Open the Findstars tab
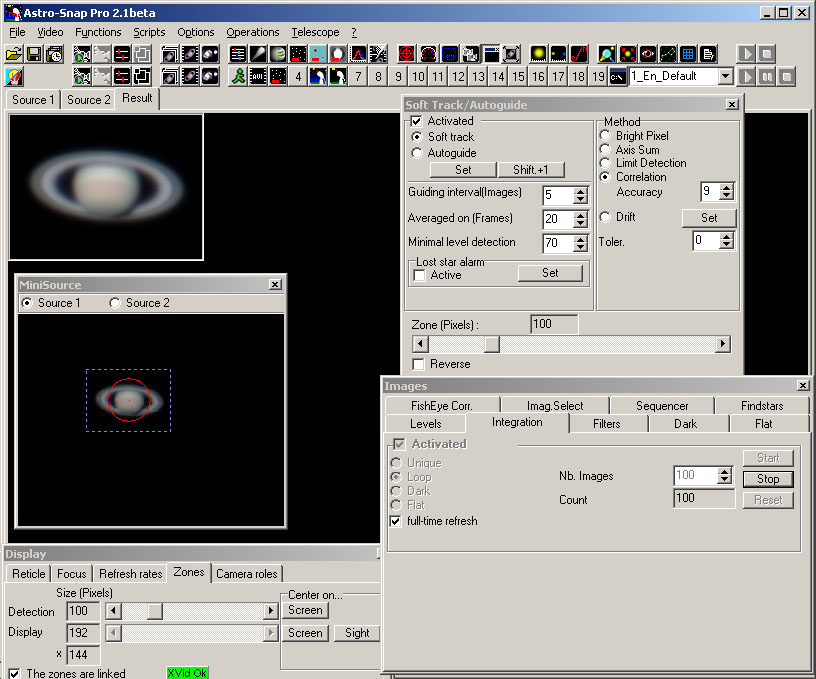Viewport: 816px width, 679px height. tap(762, 406)
